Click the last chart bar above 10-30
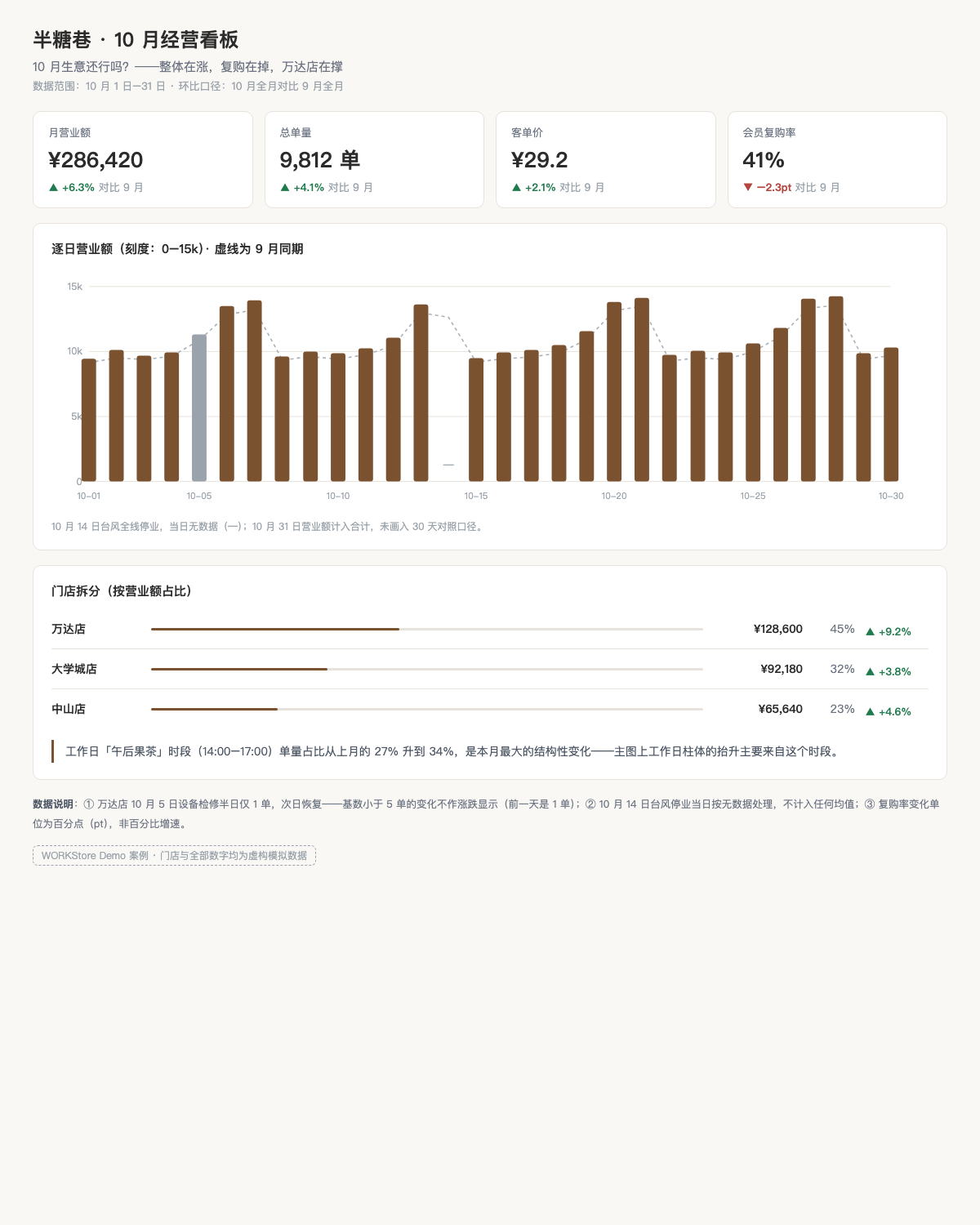 tap(891, 414)
